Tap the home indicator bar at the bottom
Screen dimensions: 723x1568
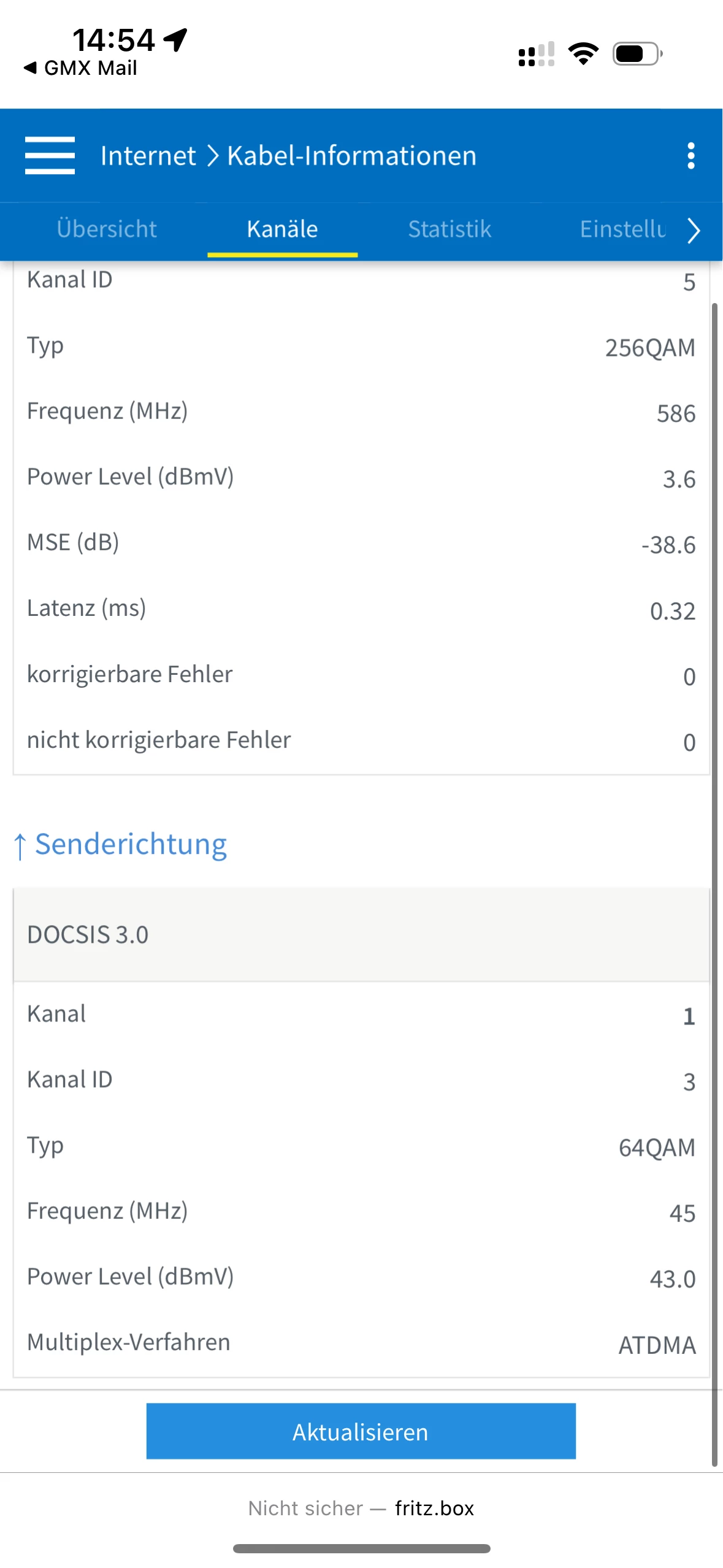[361, 1548]
